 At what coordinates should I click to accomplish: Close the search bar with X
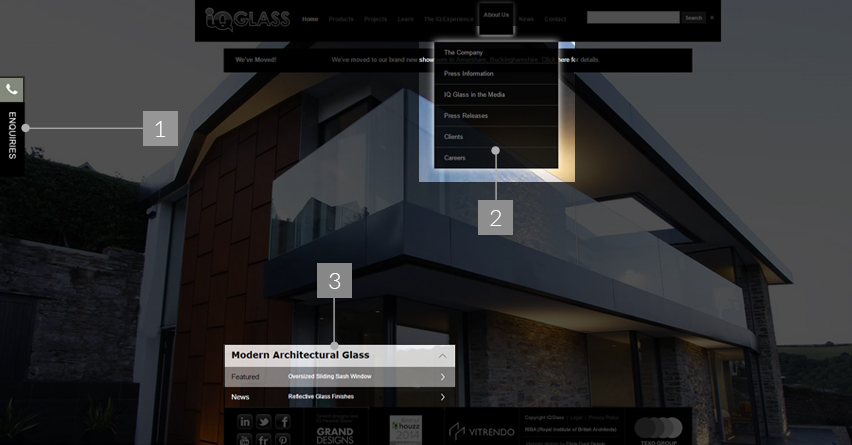(712, 18)
